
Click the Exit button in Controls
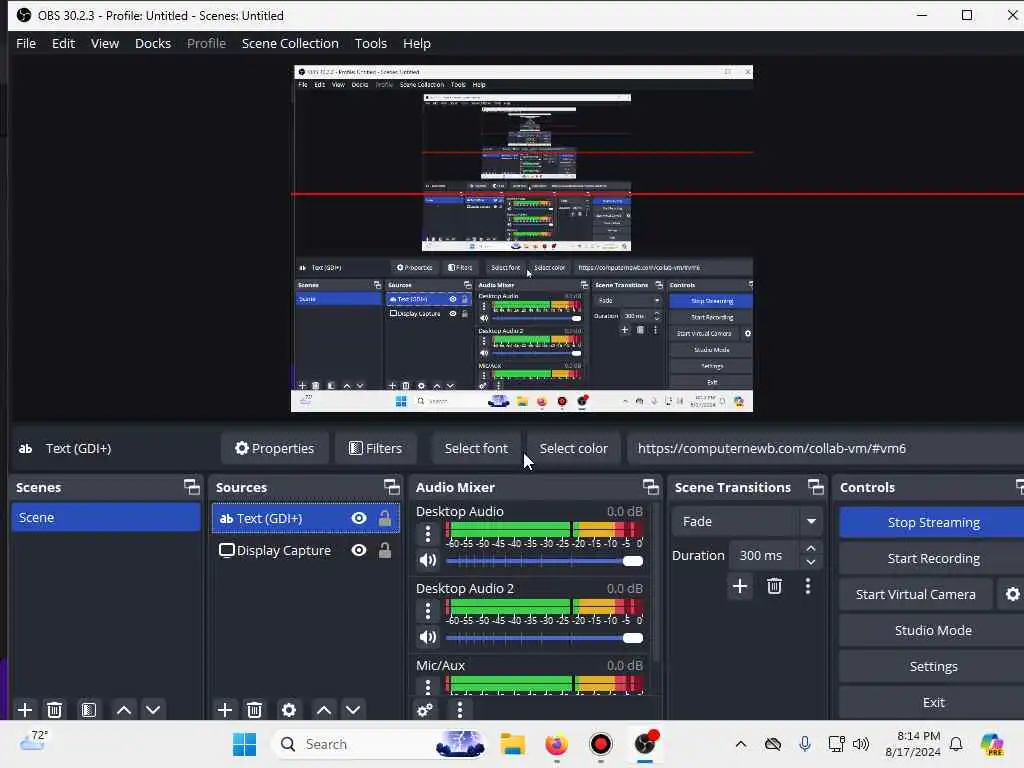click(933, 702)
